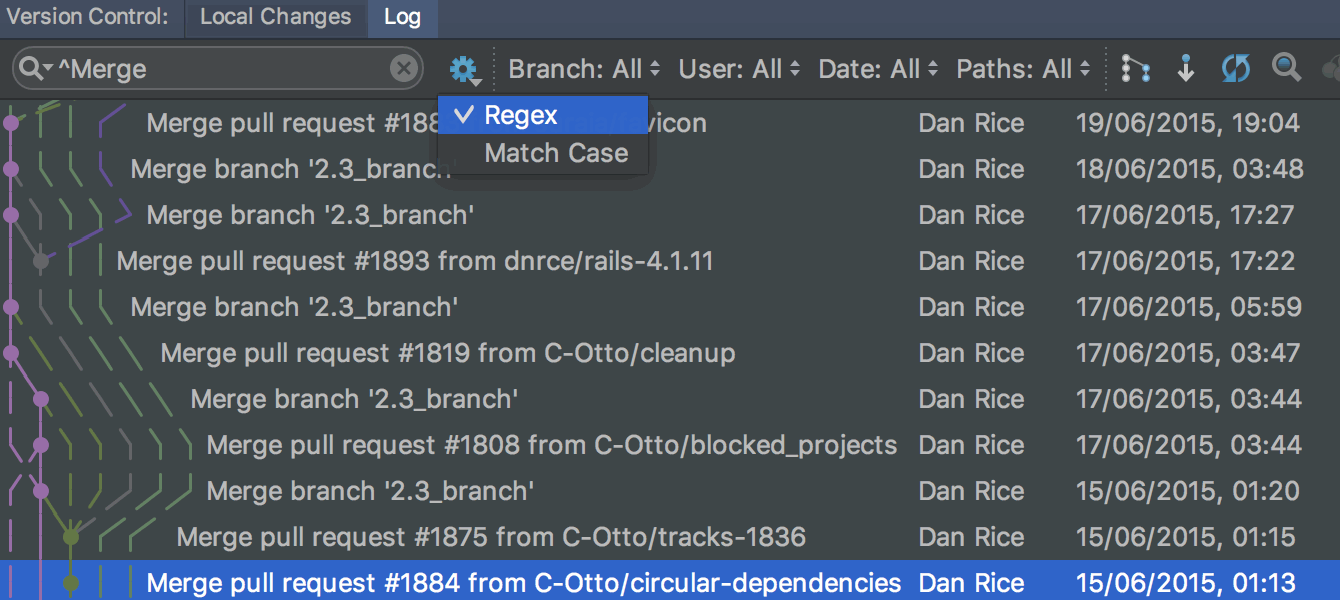The width and height of the screenshot is (1340, 600).
Task: Open the search options gear icon
Action: click(463, 69)
